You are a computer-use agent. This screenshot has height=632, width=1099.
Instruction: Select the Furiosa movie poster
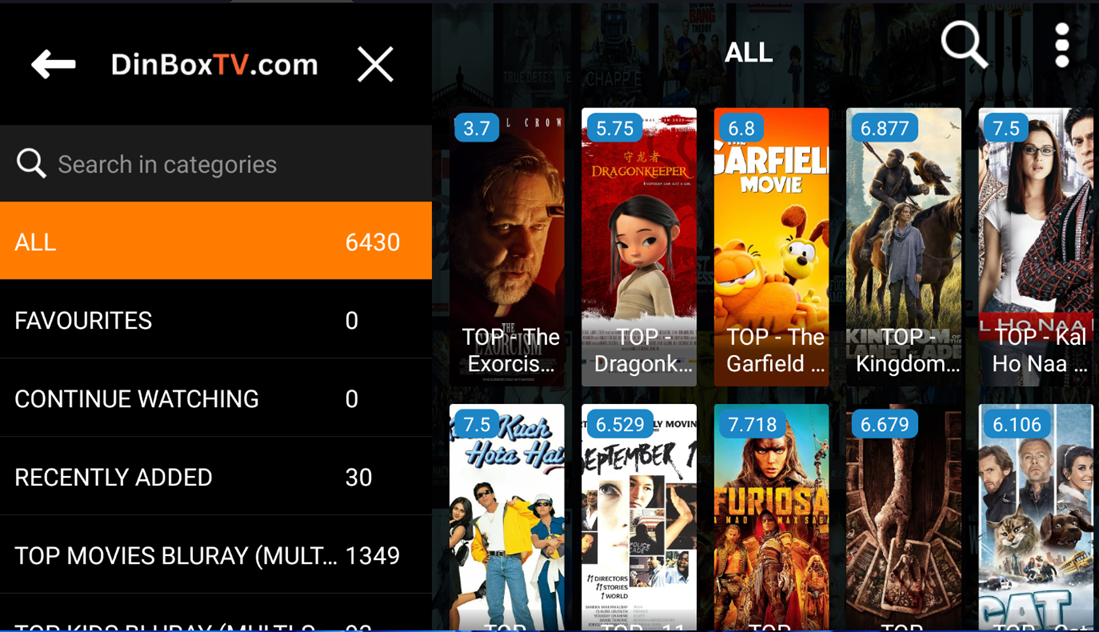pyautogui.click(x=771, y=517)
